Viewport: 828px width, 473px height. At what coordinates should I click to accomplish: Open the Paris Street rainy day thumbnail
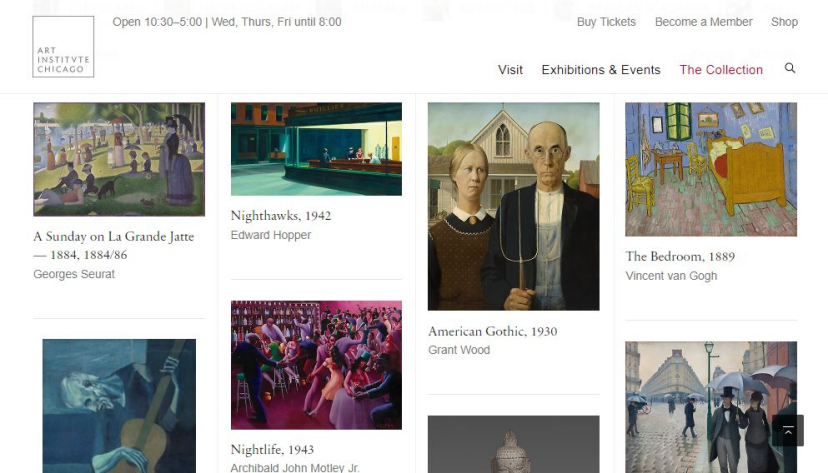711,407
